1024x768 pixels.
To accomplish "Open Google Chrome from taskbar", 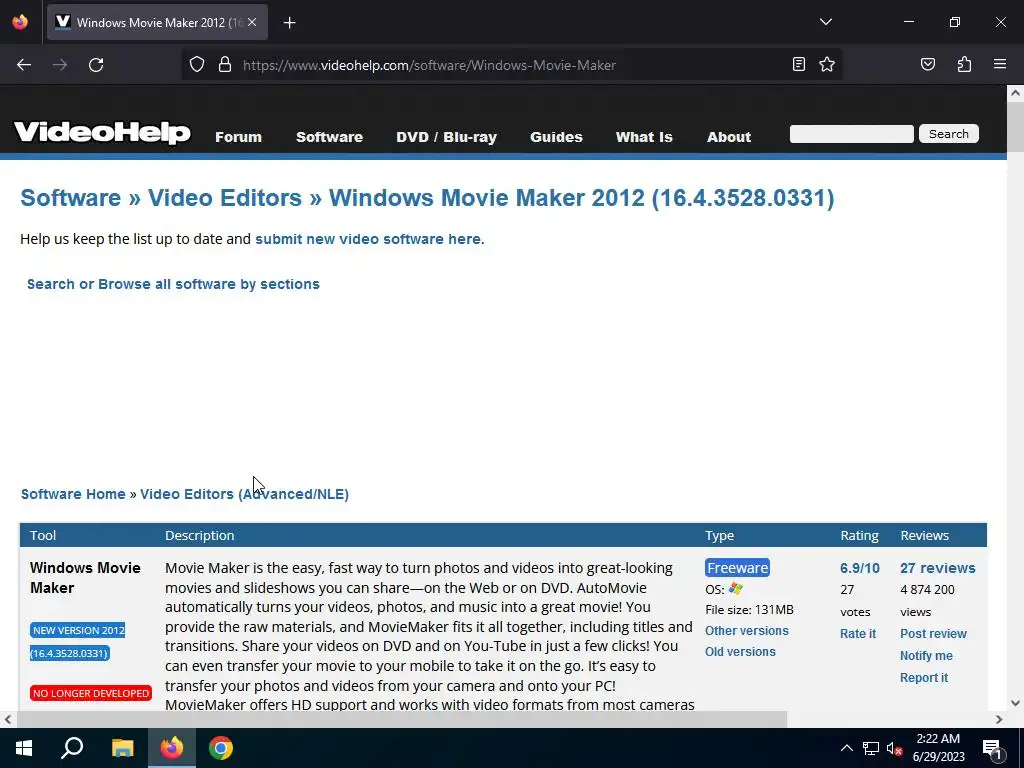I will [221, 748].
